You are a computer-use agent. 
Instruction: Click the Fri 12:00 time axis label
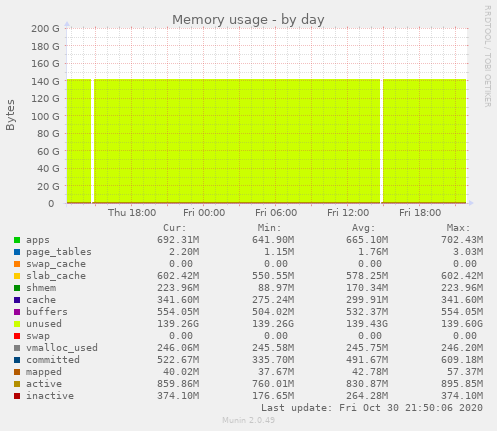pyautogui.click(x=348, y=213)
